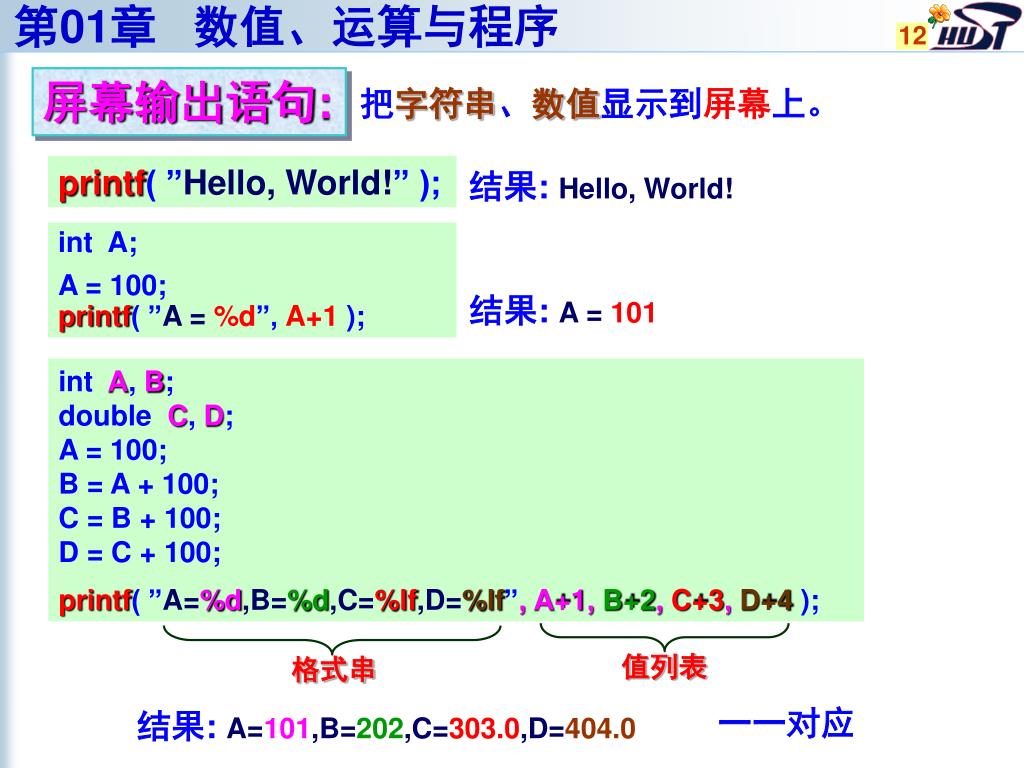
Task: Click the argument B+2 in the value list
Action: coord(629,600)
